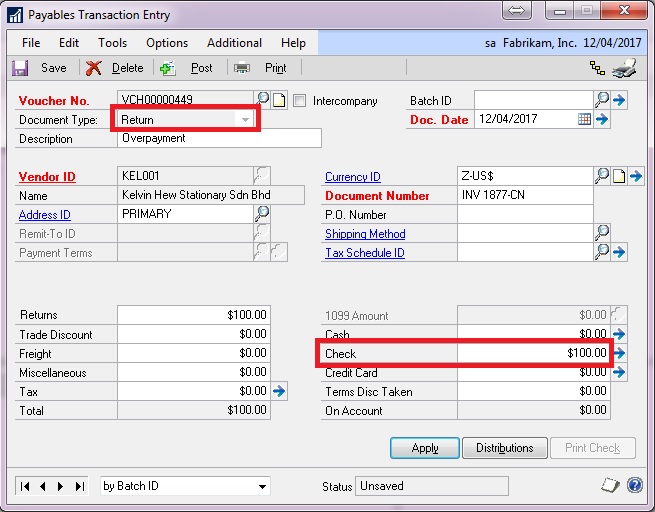Click the Document Number field
The width and height of the screenshot is (655, 512).
coord(526,195)
